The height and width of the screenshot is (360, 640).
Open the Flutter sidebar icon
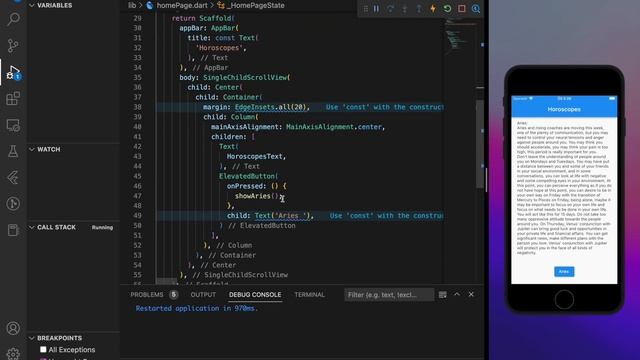pyautogui.click(x=13, y=178)
